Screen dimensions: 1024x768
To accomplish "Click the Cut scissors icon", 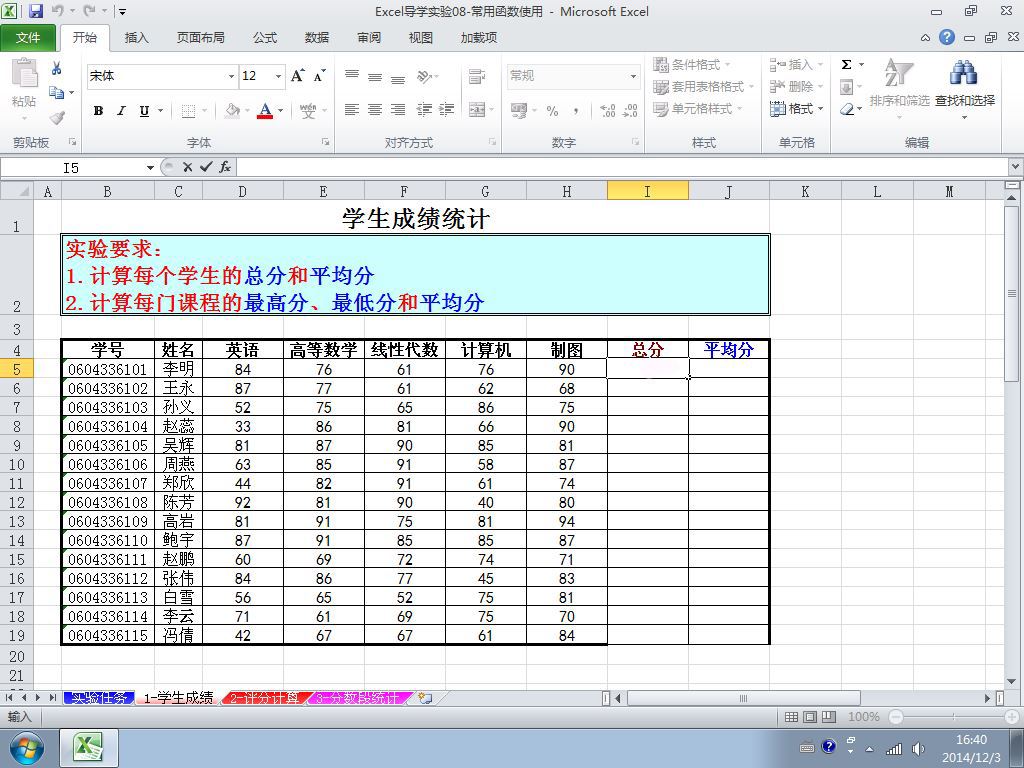I will click(57, 68).
